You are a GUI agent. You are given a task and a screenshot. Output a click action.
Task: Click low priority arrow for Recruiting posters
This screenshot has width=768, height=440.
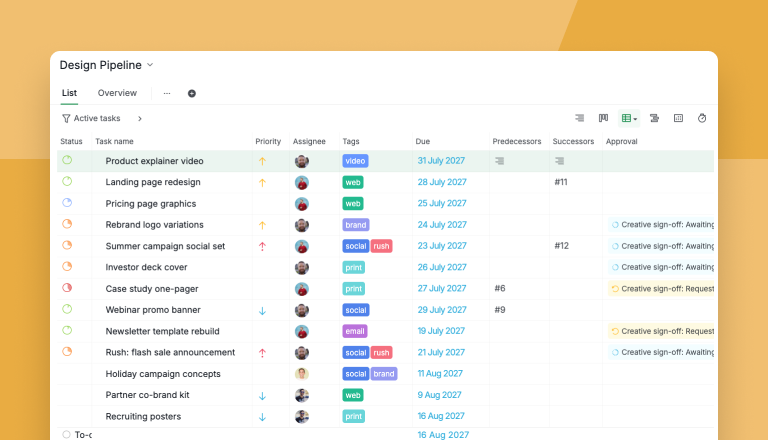(x=263, y=417)
